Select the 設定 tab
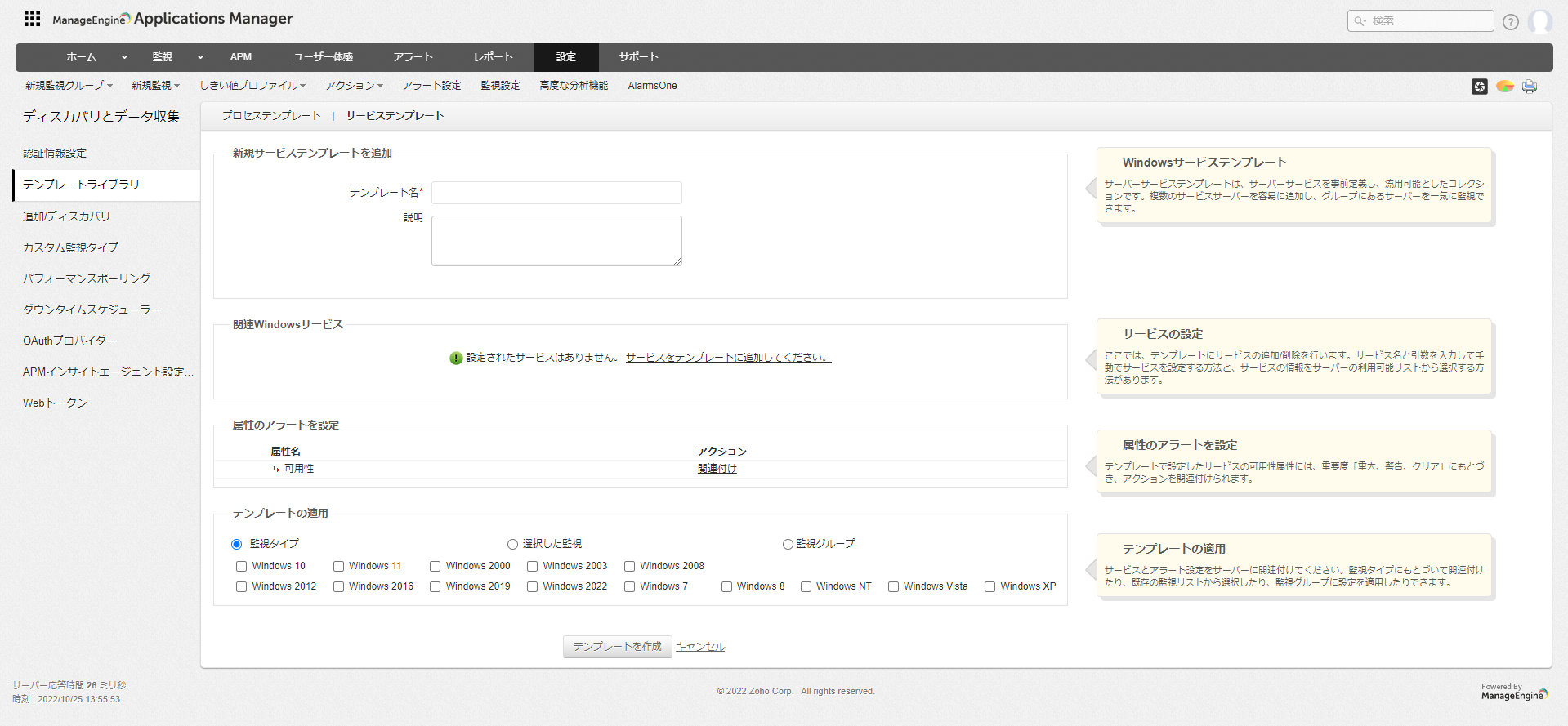The image size is (1568, 726). pos(566,57)
